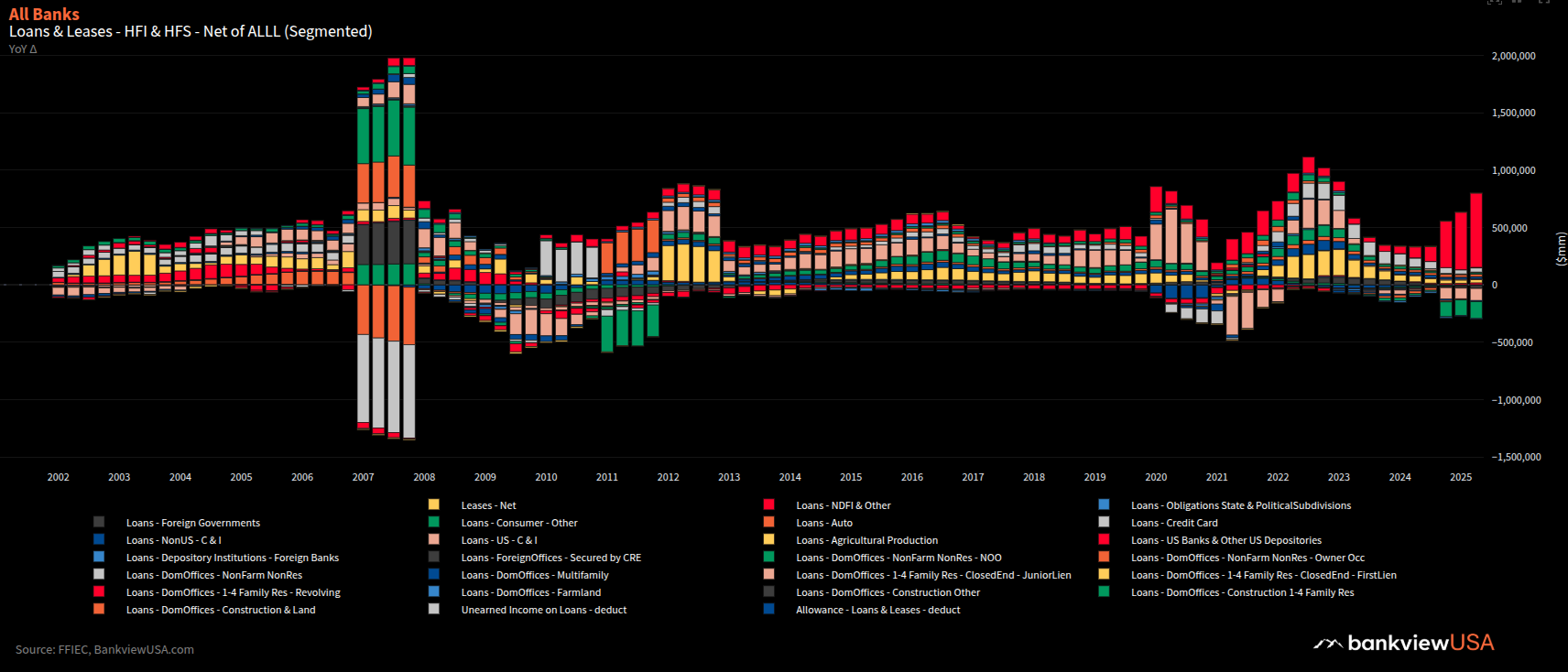Click the 2,000,000 y-axis value
This screenshot has width=1568, height=672.
(x=1514, y=56)
